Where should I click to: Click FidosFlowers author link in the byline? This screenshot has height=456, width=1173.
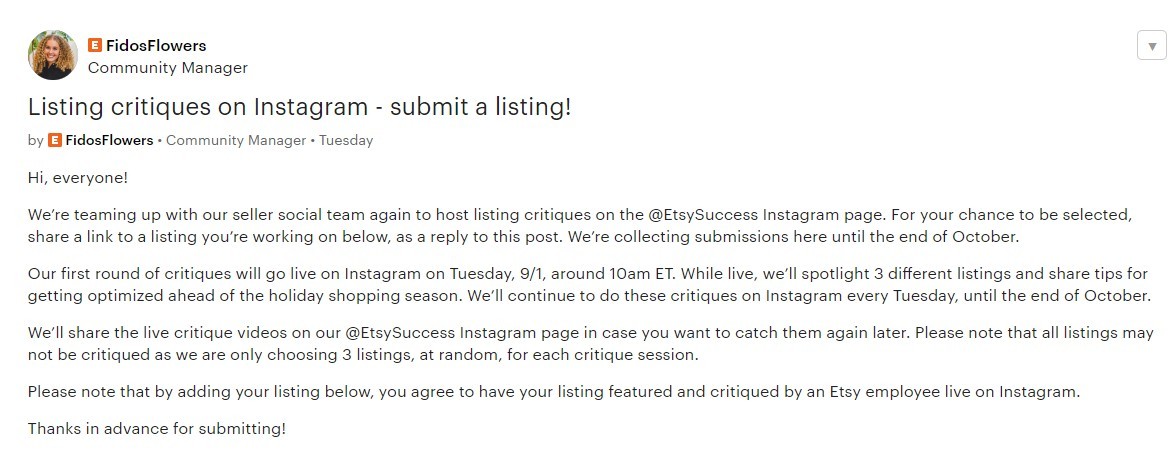[x=109, y=141]
